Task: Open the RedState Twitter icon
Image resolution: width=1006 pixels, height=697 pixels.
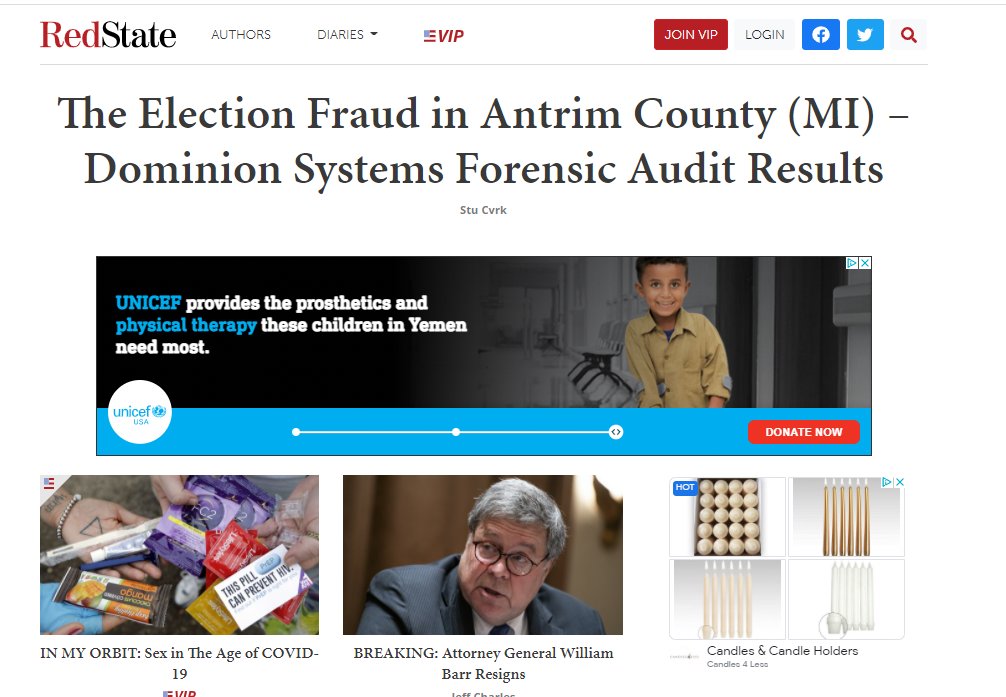Action: pyautogui.click(x=865, y=35)
